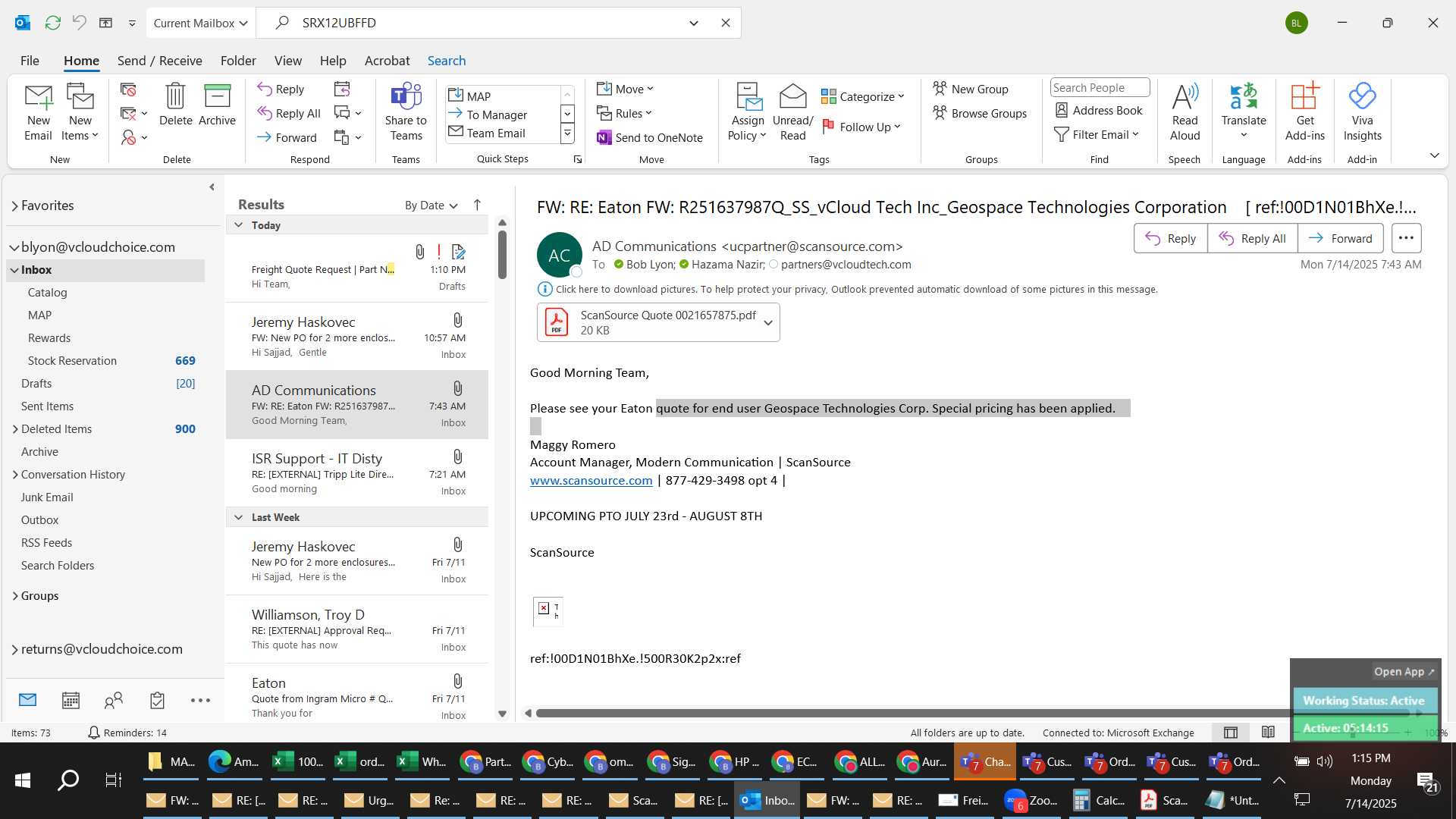Image resolution: width=1456 pixels, height=819 pixels.
Task: Open the Rules dropdown
Action: pos(624,113)
